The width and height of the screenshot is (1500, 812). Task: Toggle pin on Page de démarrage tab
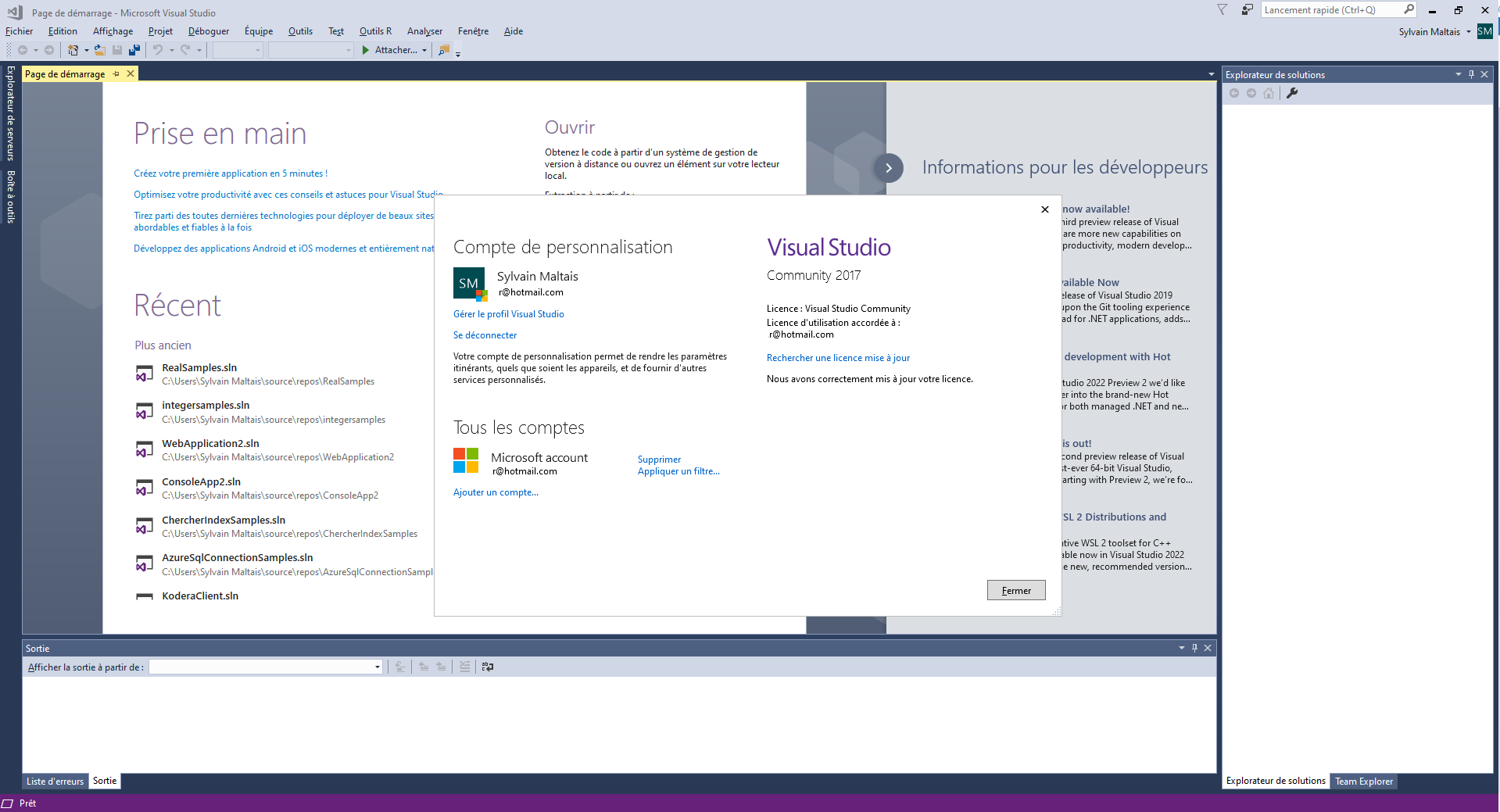coord(116,74)
